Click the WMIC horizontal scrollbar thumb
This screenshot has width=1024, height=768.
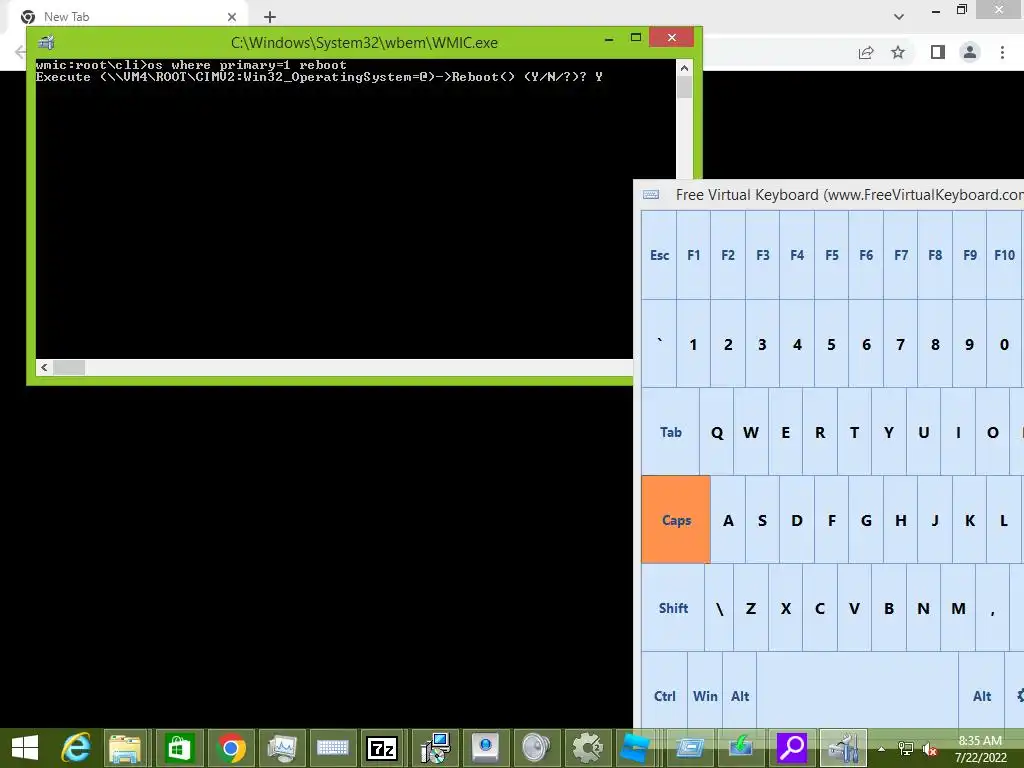tap(69, 368)
